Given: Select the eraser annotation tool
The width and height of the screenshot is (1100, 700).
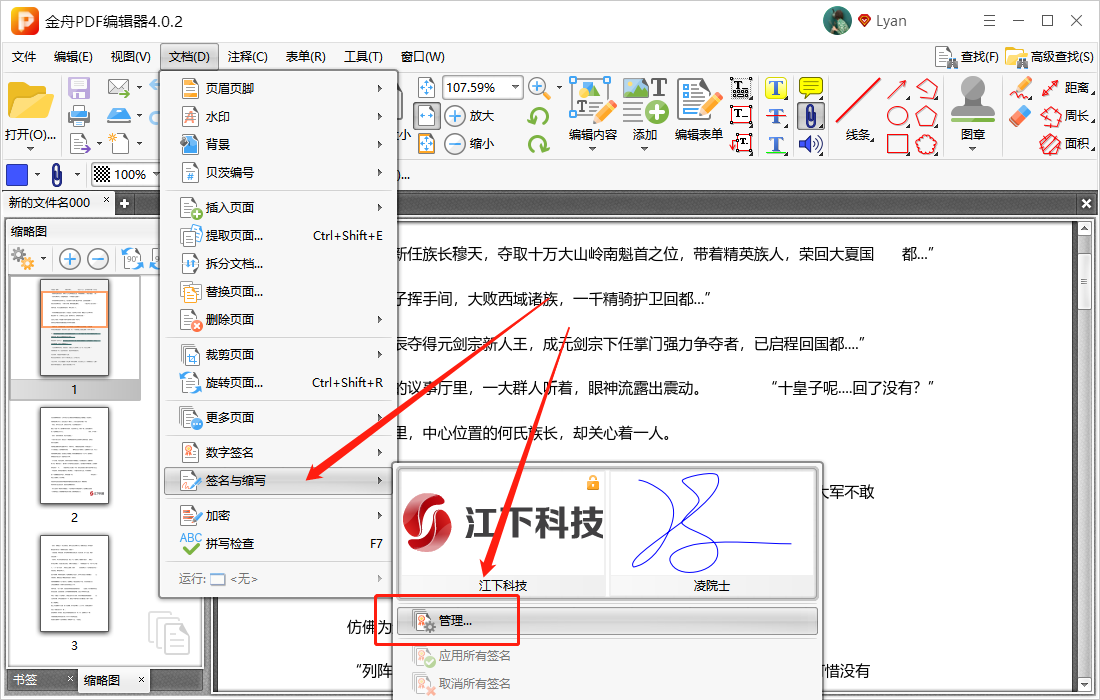Looking at the screenshot, I should click(x=1019, y=117).
